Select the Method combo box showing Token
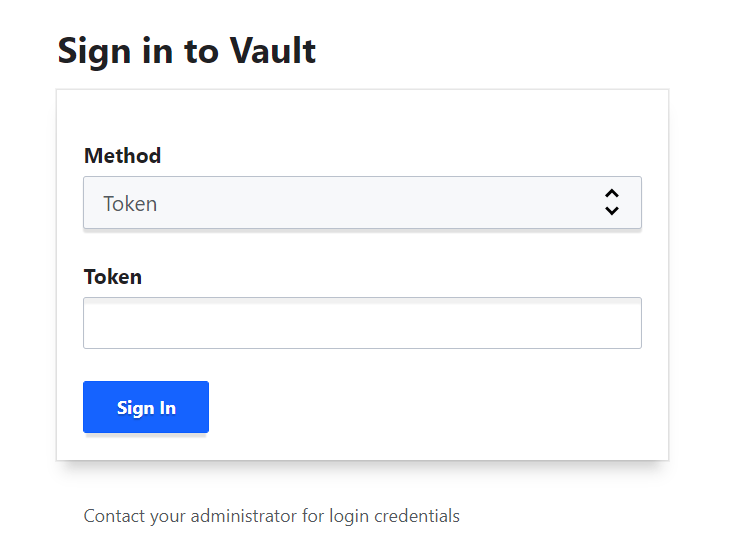Screen dimensions: 738x558 [x=361, y=203]
